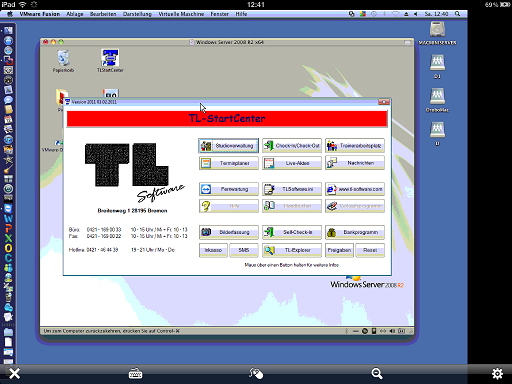Open the settings gear in bottom toolbar

497,374
